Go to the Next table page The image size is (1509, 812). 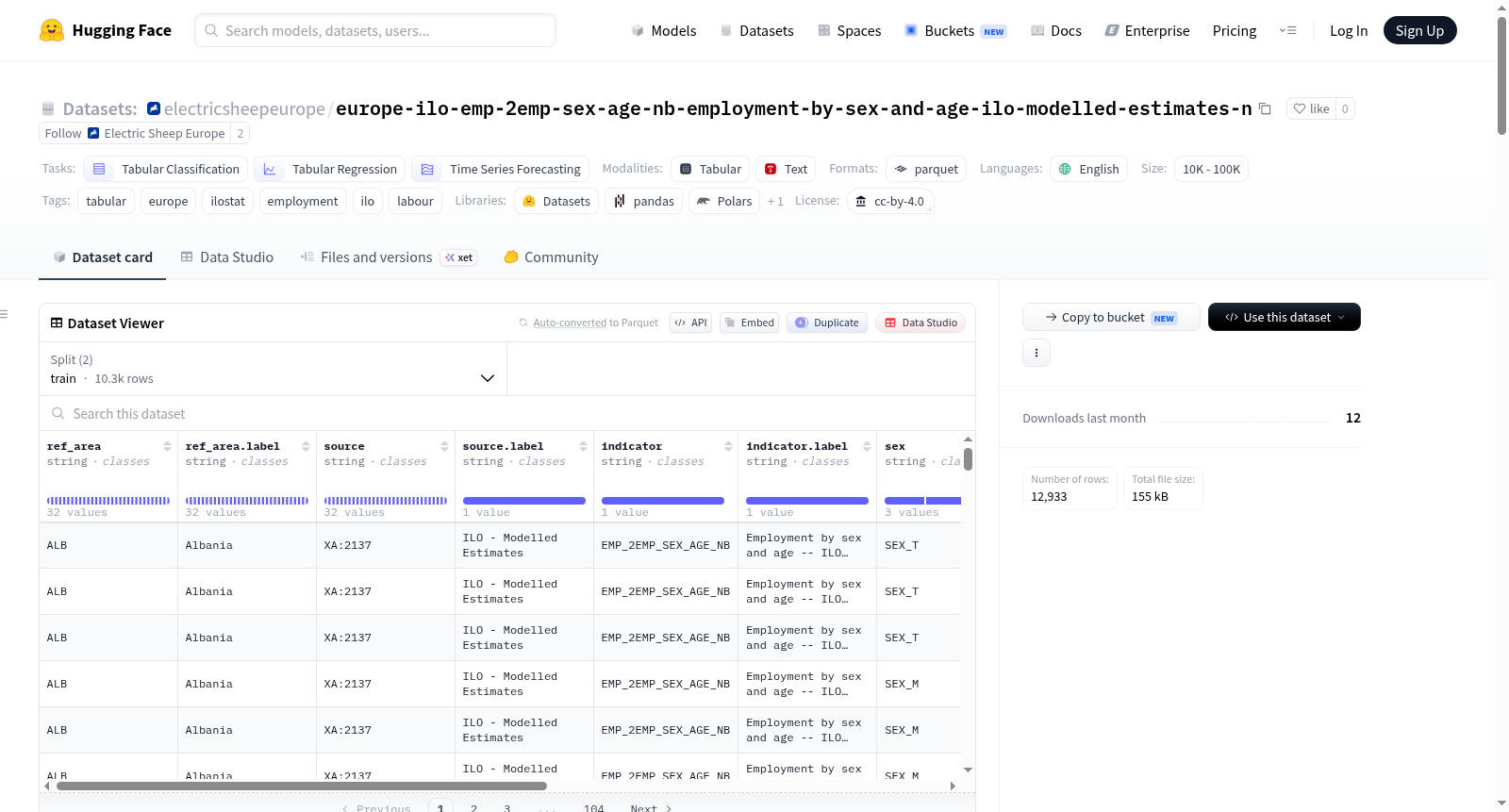[651, 807]
